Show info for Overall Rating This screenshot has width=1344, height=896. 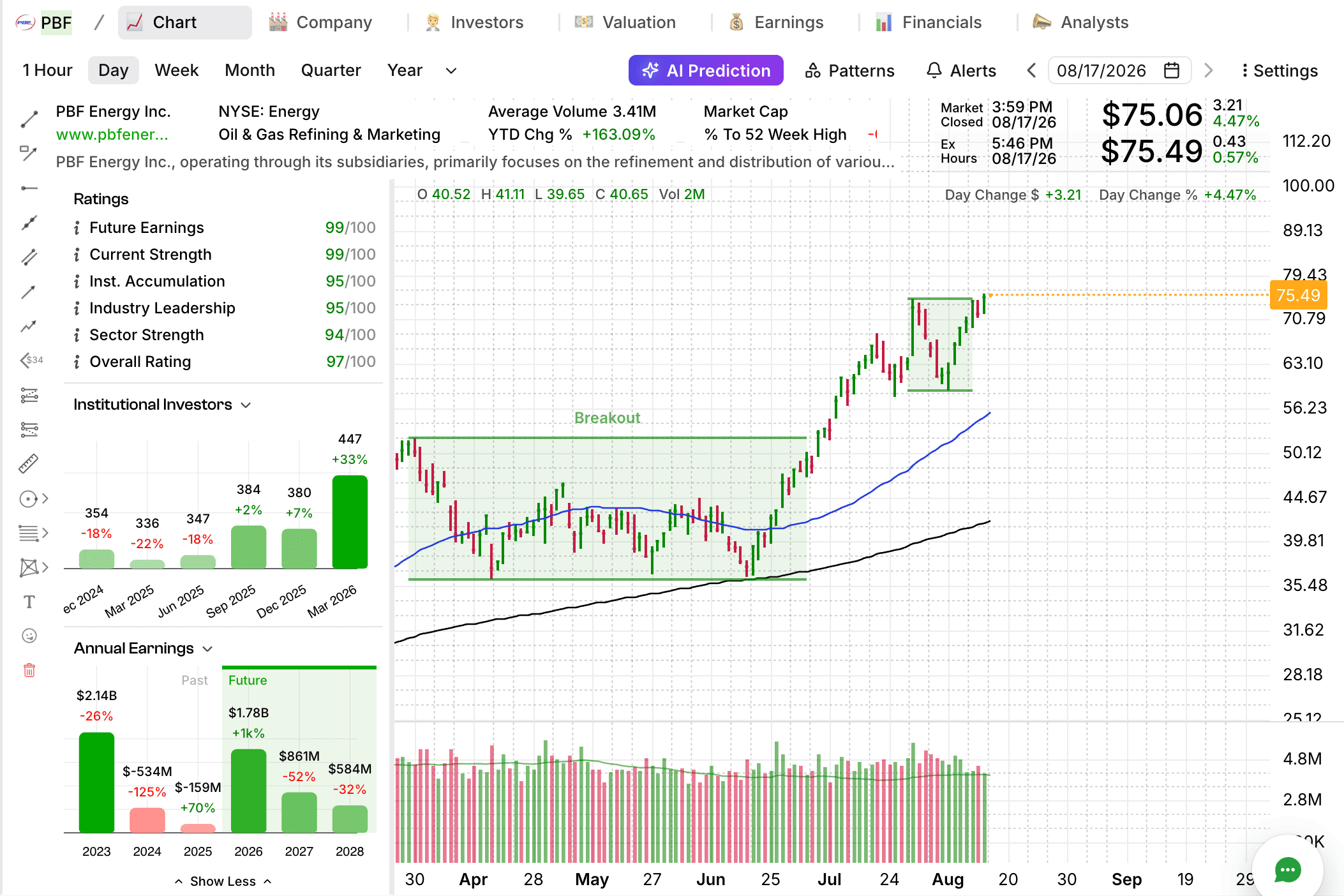pos(77,362)
